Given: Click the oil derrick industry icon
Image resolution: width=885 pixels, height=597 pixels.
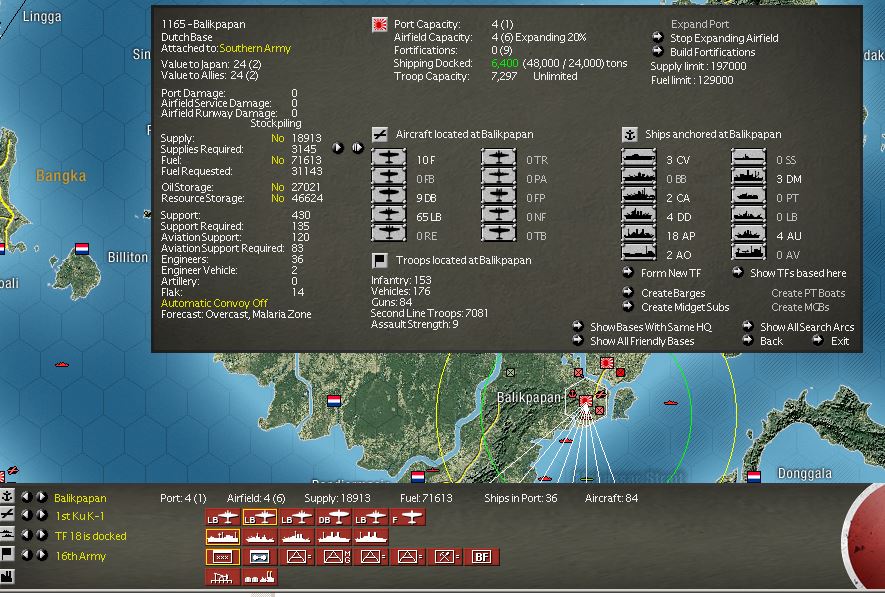Looking at the screenshot, I should point(222,577).
